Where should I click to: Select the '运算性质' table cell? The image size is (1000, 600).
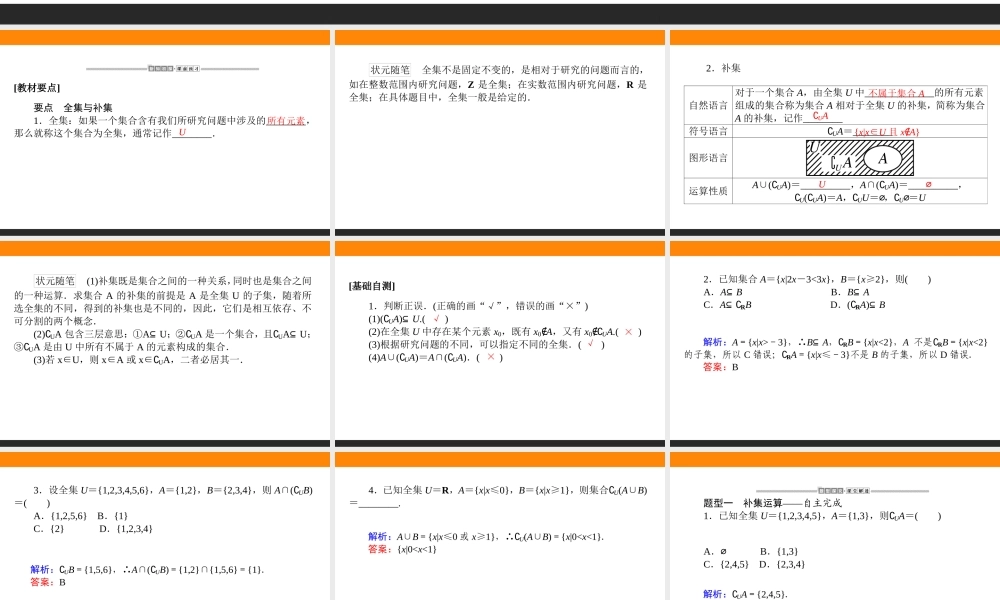[708, 191]
